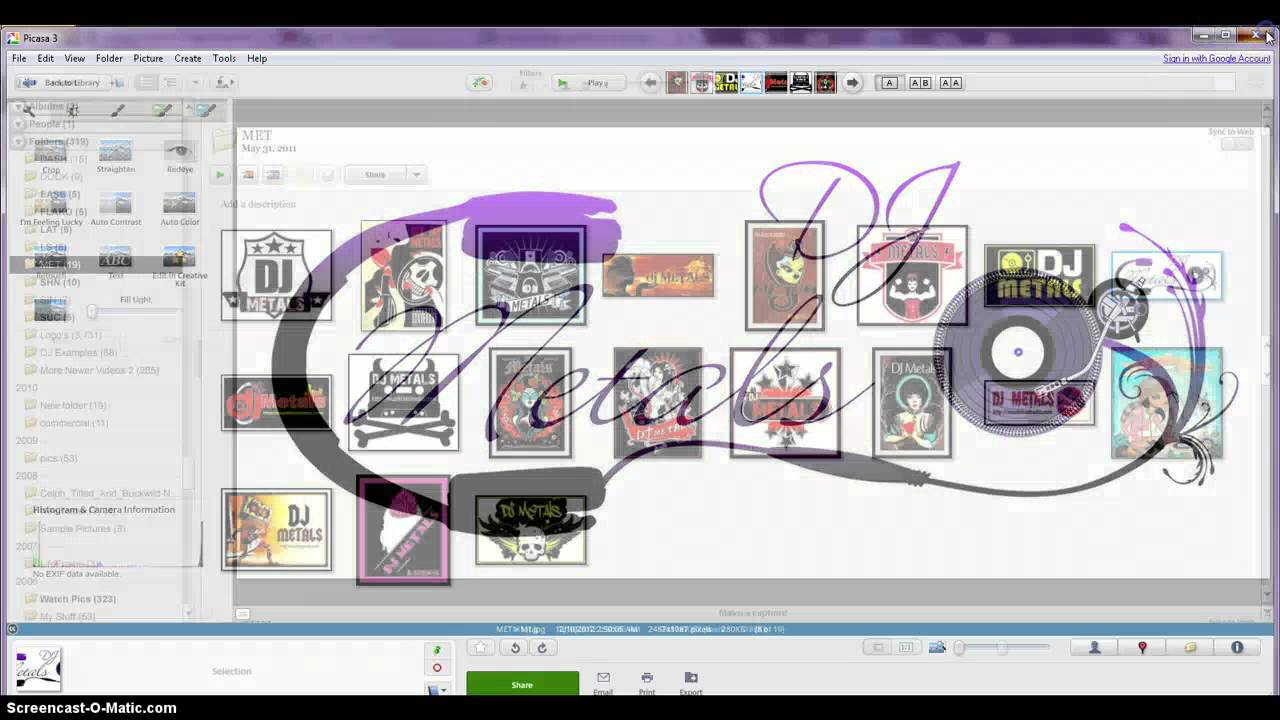
Task: Toggle the Properties info panel icon
Action: pos(1237,648)
